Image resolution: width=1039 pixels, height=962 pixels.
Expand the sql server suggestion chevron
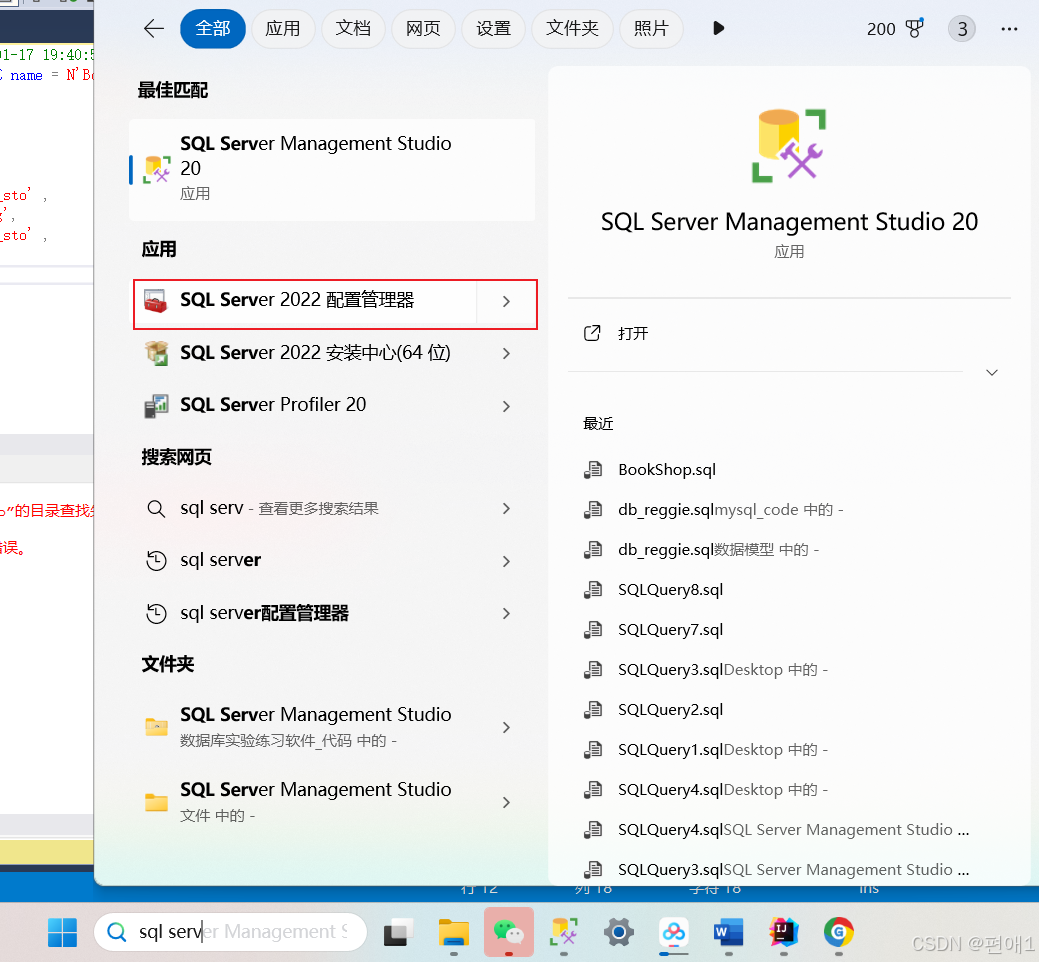pyautogui.click(x=506, y=561)
